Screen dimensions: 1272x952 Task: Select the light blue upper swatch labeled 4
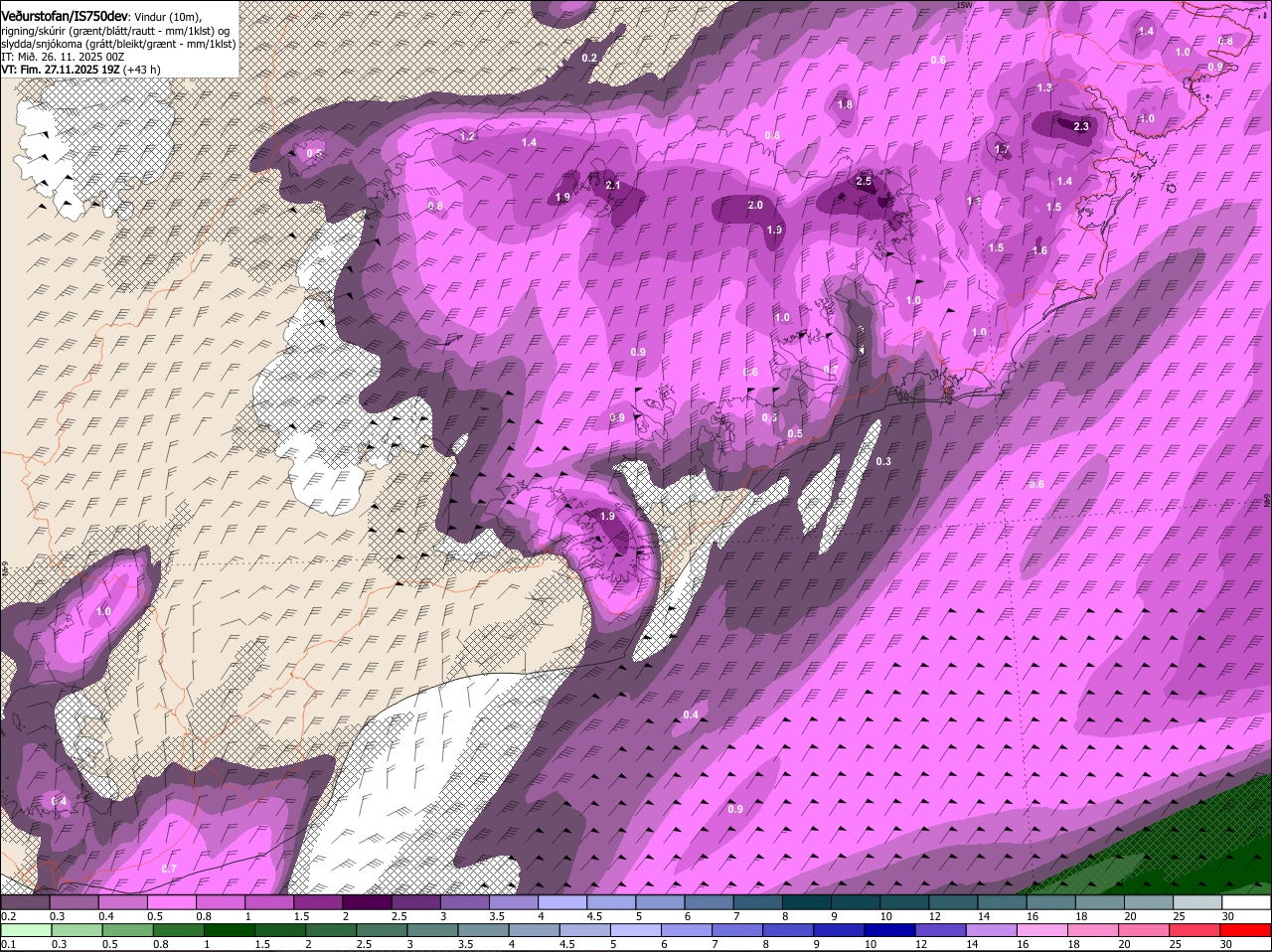(562, 902)
